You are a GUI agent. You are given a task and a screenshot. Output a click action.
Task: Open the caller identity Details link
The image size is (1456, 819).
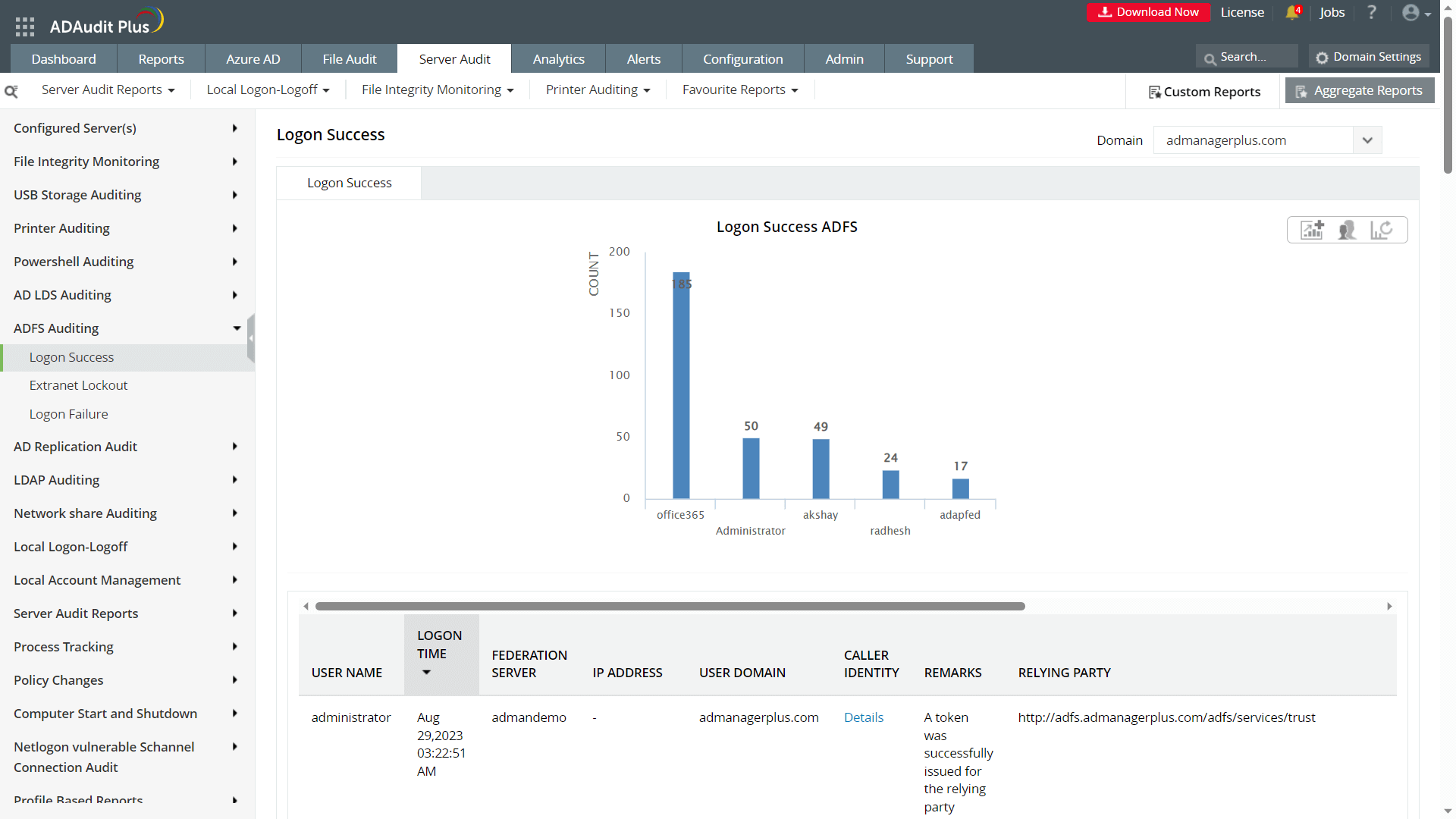863,717
